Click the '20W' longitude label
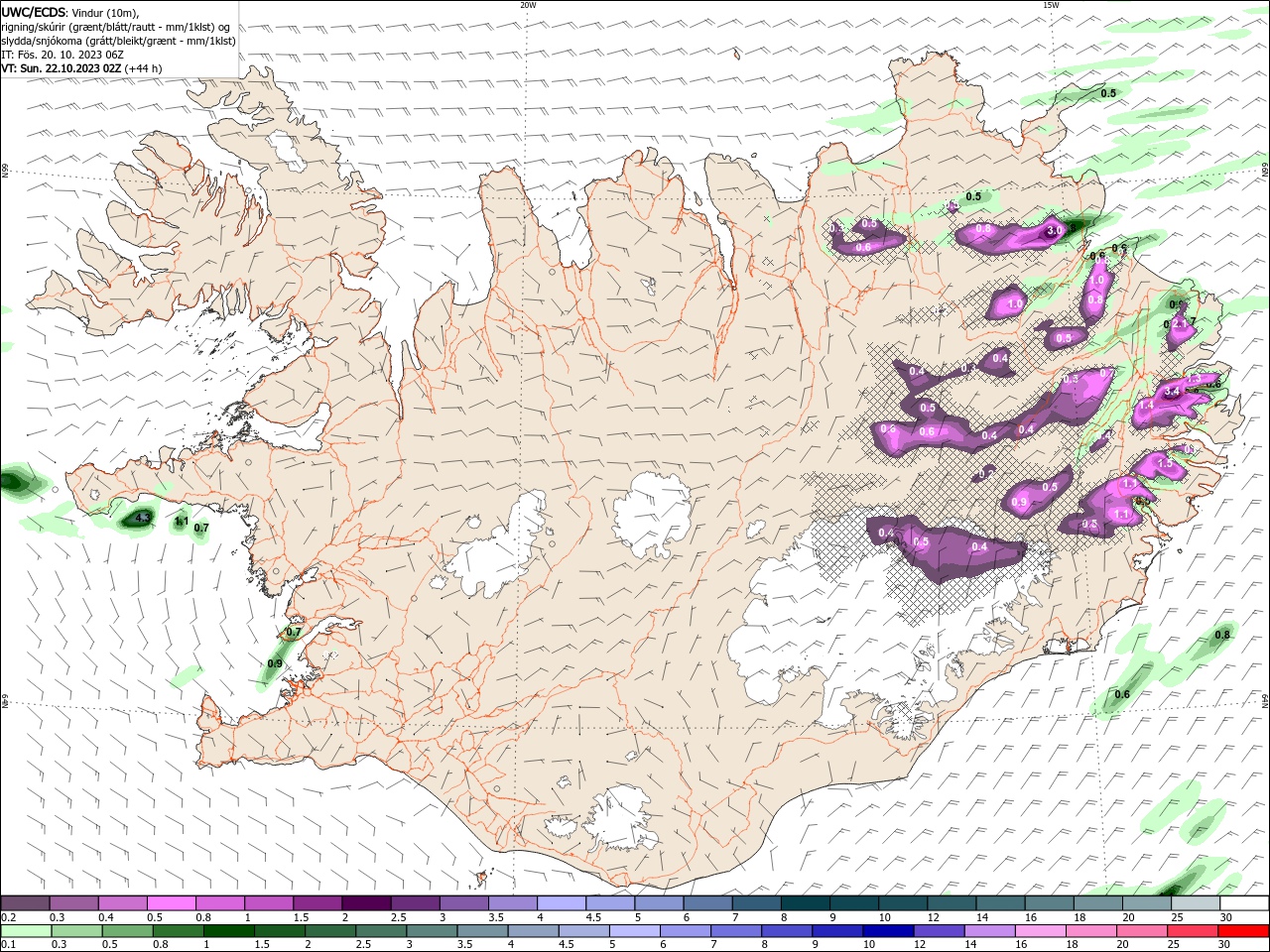The height and width of the screenshot is (952, 1270). click(x=528, y=5)
